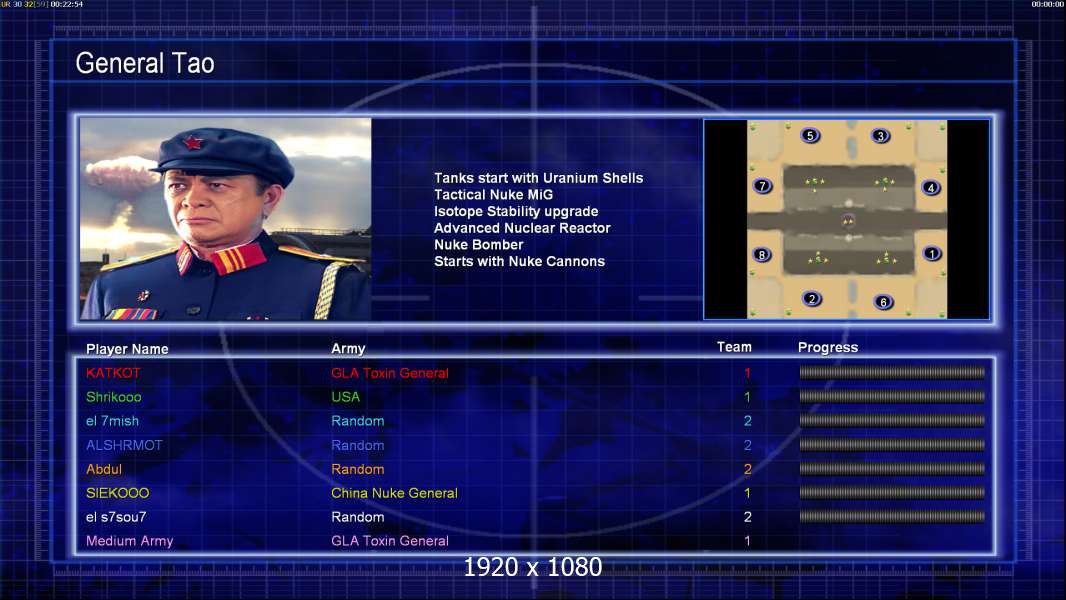Click the Player Name column header
1066x600 pixels.
tap(127, 349)
